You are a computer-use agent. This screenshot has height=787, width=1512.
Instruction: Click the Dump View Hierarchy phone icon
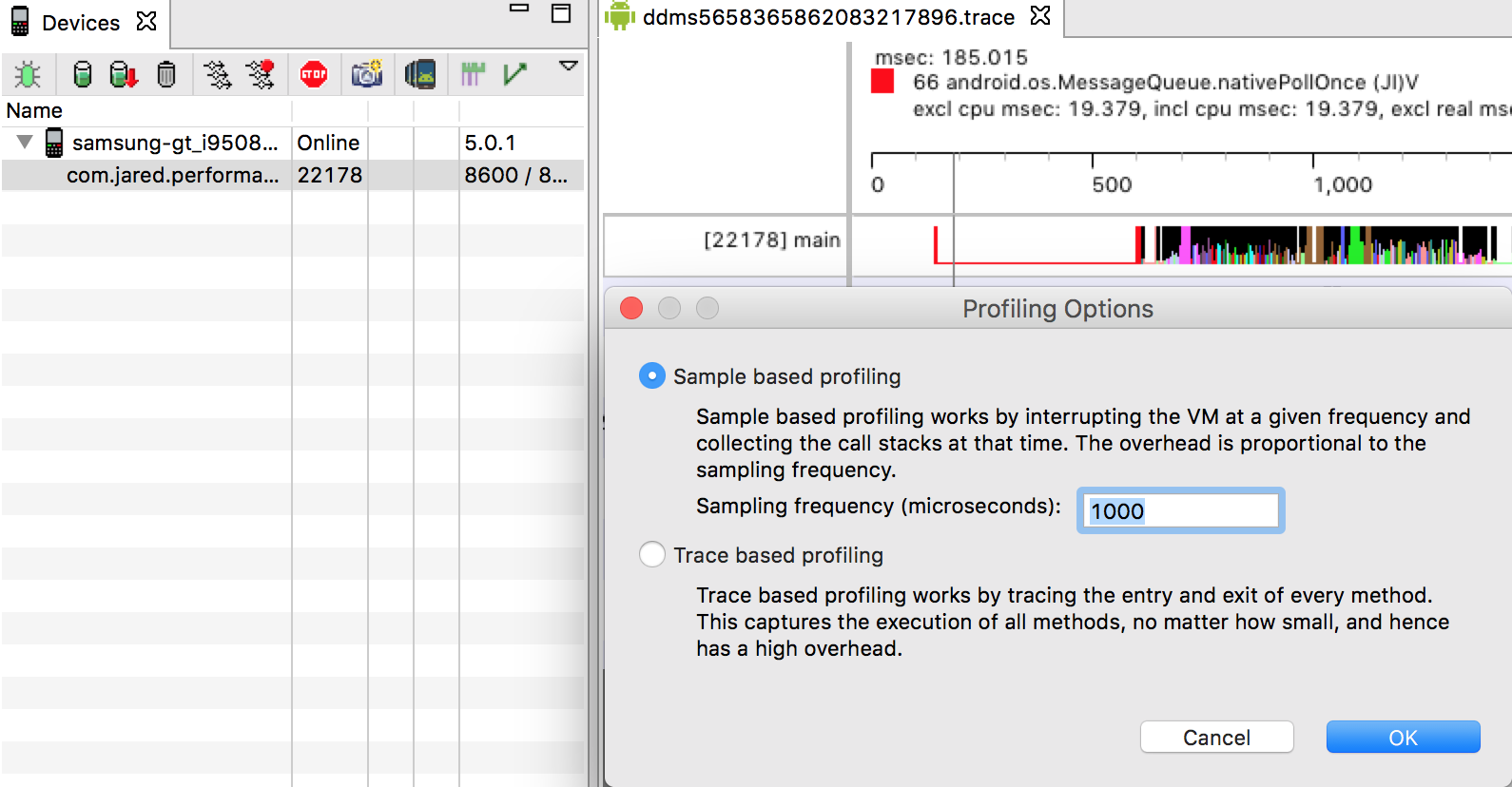coord(419,74)
